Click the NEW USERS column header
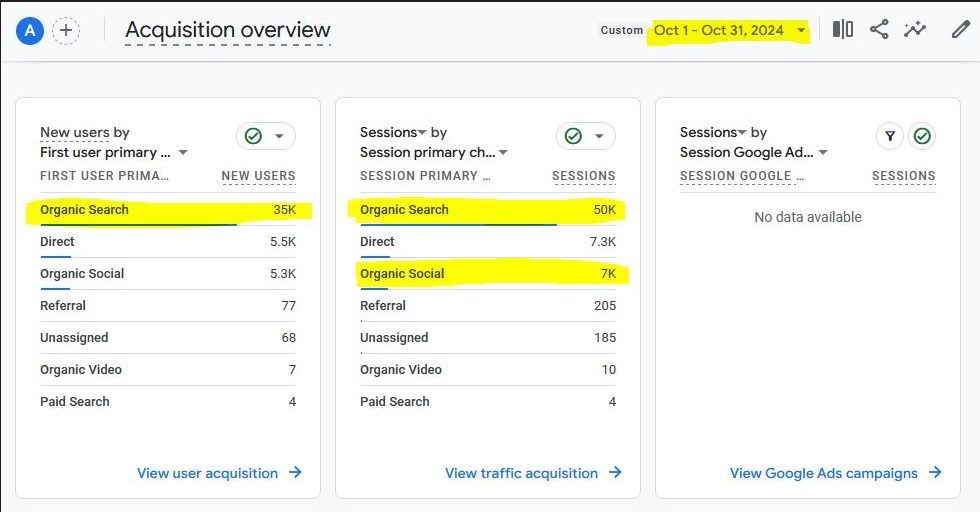The width and height of the screenshot is (980, 512). (x=258, y=176)
